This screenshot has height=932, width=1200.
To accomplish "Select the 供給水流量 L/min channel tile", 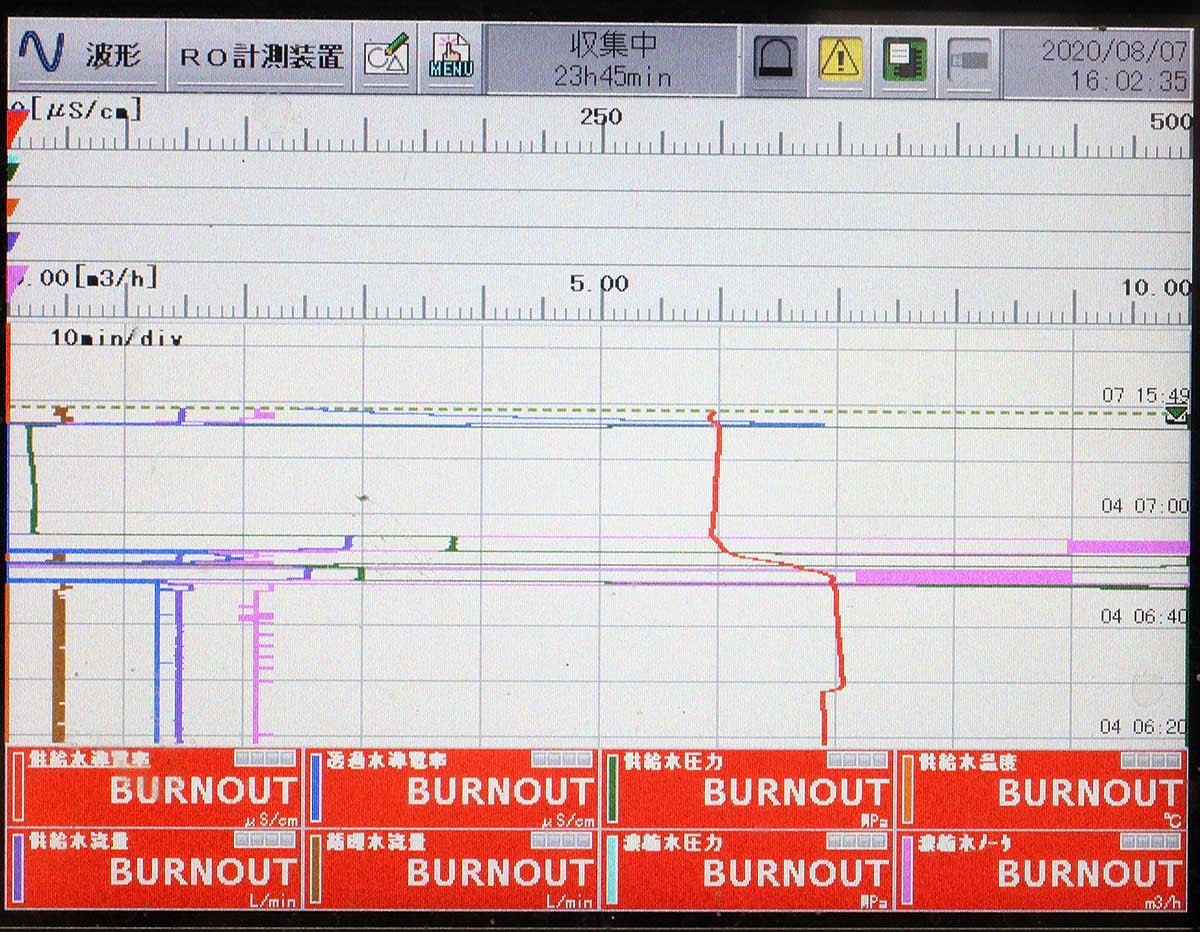I will click(x=155, y=869).
